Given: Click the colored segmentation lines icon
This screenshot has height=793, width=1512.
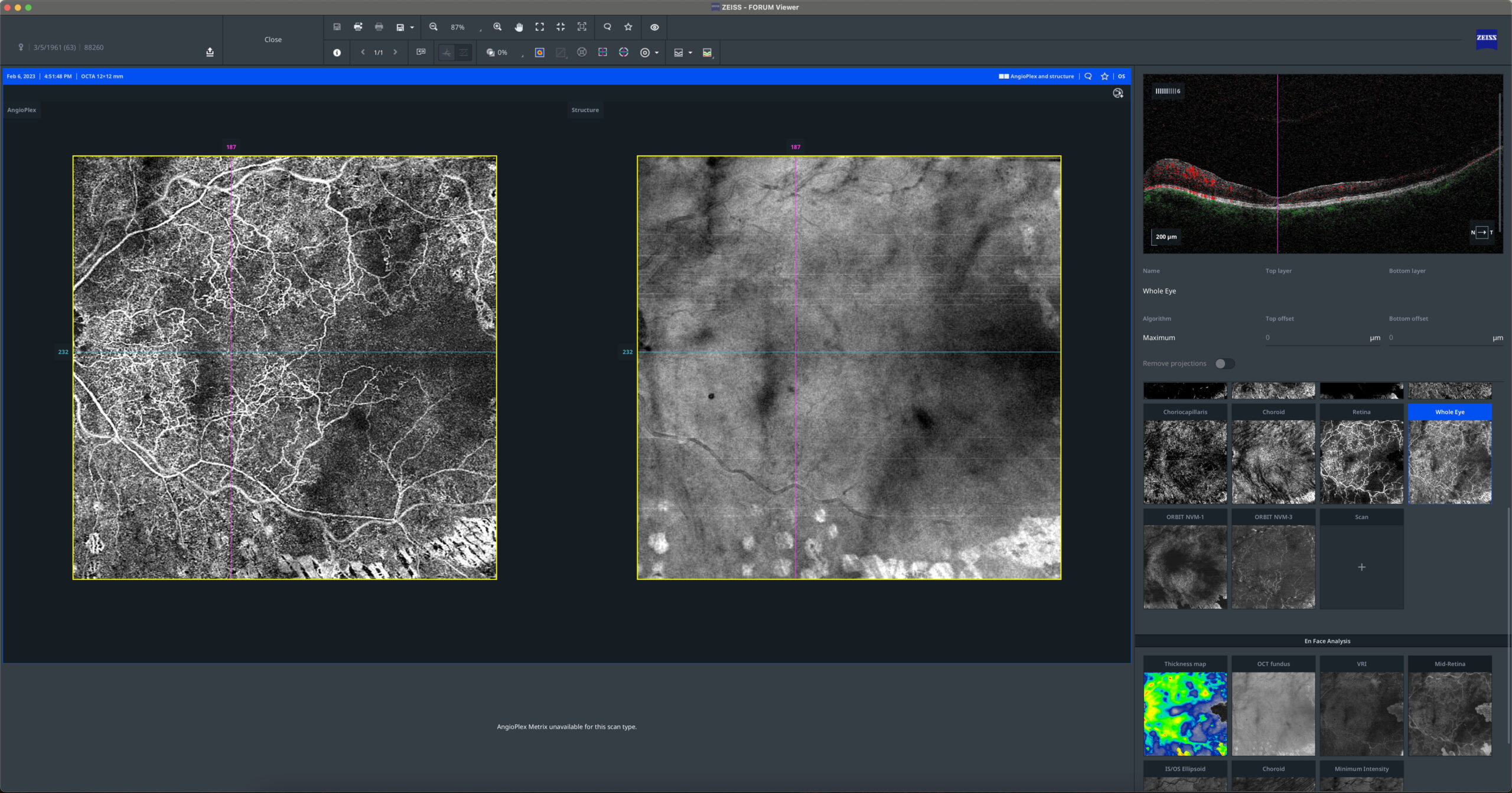Looking at the screenshot, I should [708, 53].
